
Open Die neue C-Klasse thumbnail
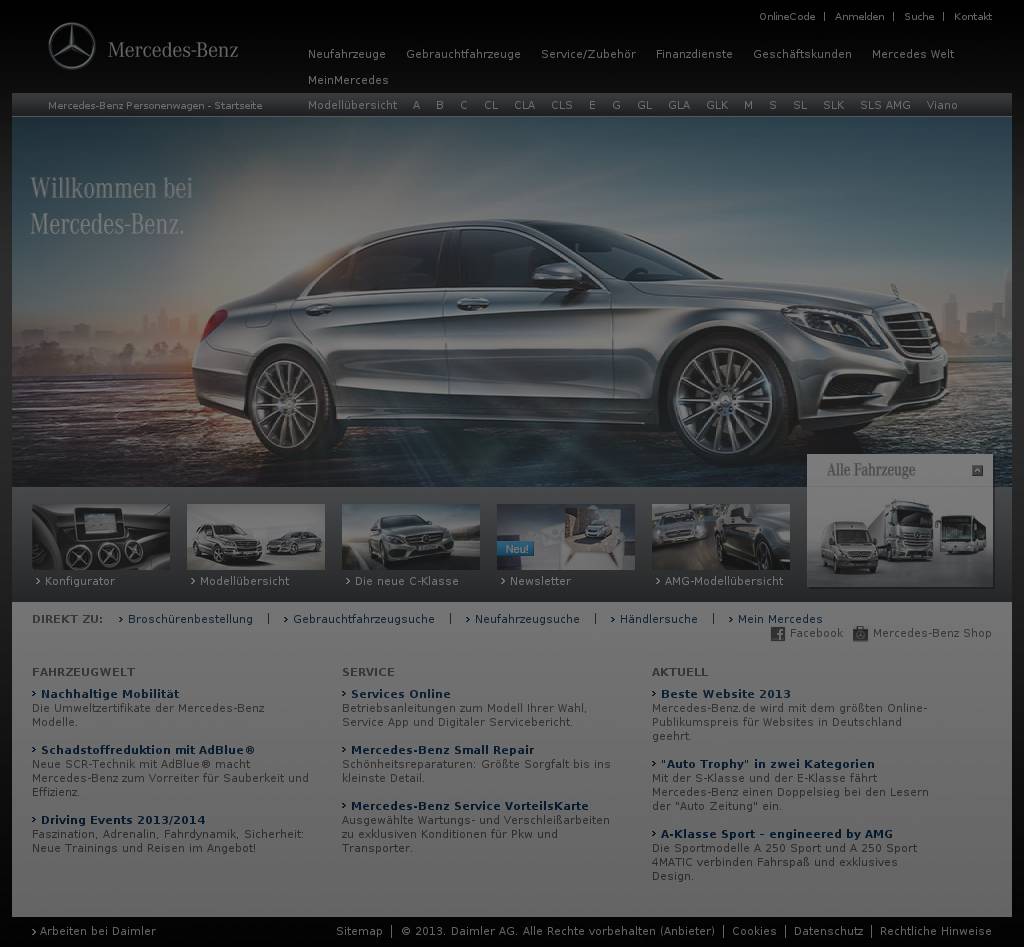click(411, 537)
